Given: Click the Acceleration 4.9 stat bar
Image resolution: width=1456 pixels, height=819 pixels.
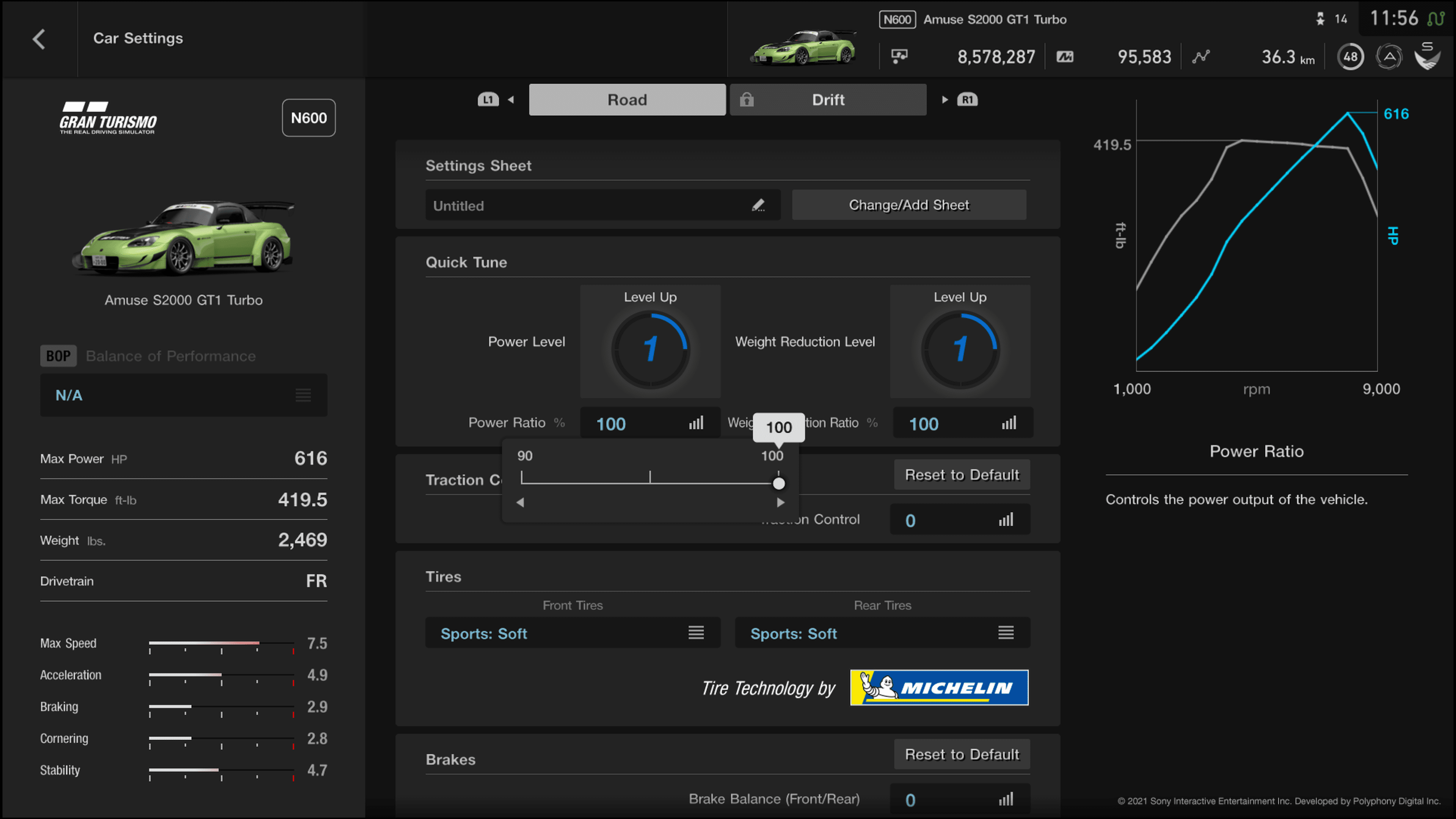Looking at the screenshot, I should point(221,675).
